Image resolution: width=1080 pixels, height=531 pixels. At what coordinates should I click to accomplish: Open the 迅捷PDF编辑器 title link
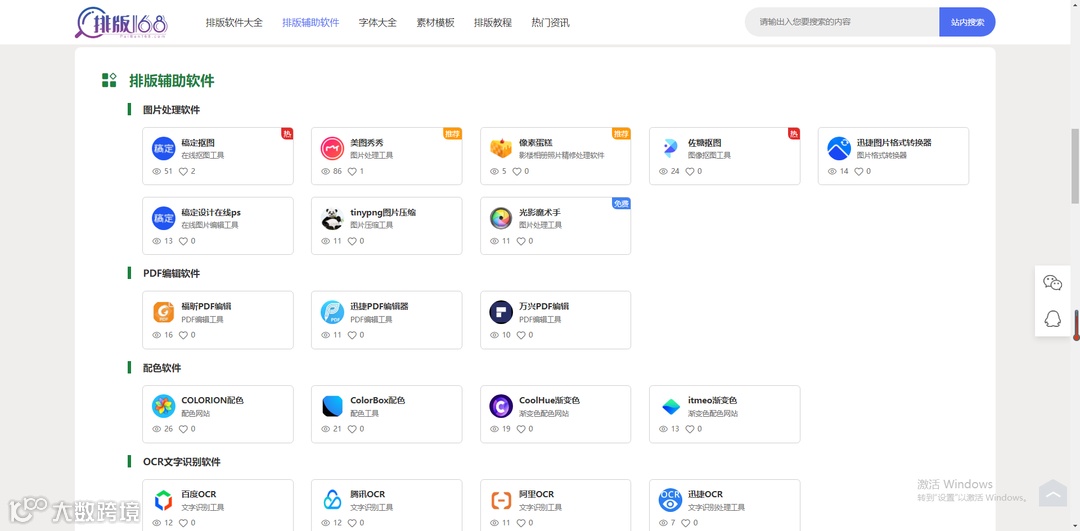pos(380,306)
